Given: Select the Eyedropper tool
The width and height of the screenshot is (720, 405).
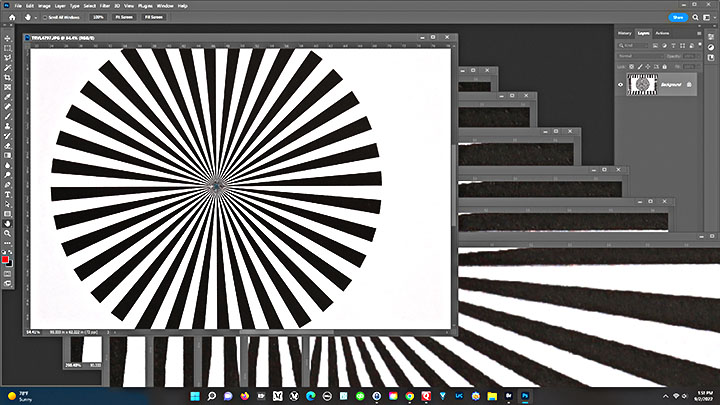Looking at the screenshot, I should pos(7,97).
